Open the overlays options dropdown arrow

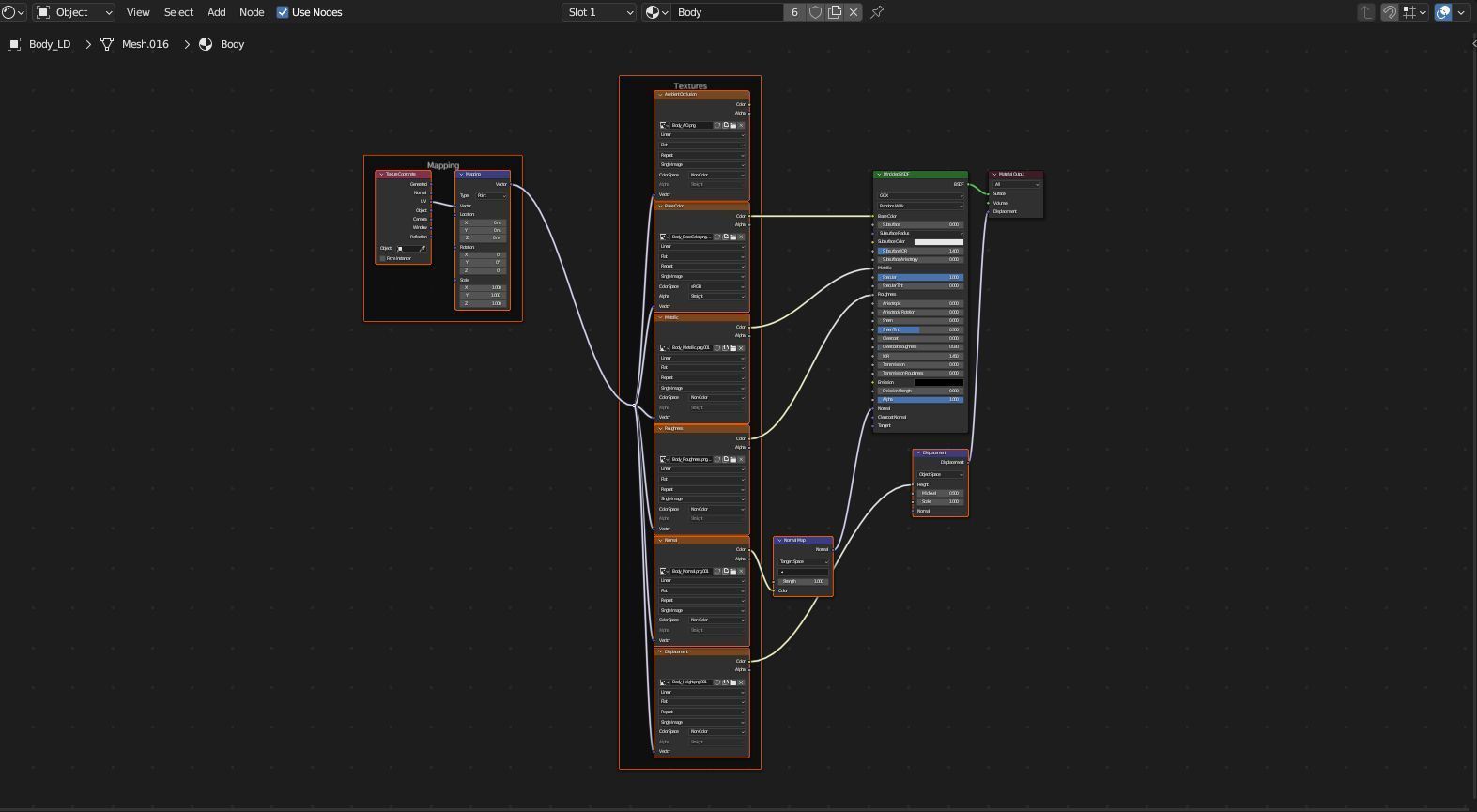[x=1461, y=12]
